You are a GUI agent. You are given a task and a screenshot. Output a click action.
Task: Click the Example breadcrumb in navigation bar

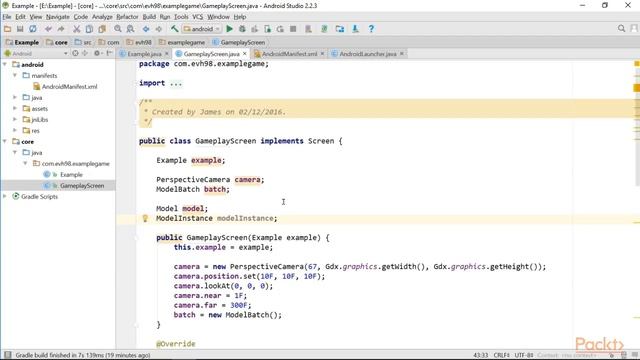tap(22, 42)
